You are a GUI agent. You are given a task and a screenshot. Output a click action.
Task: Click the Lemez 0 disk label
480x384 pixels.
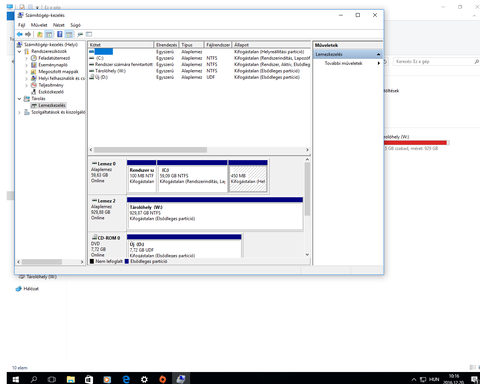coord(107,176)
